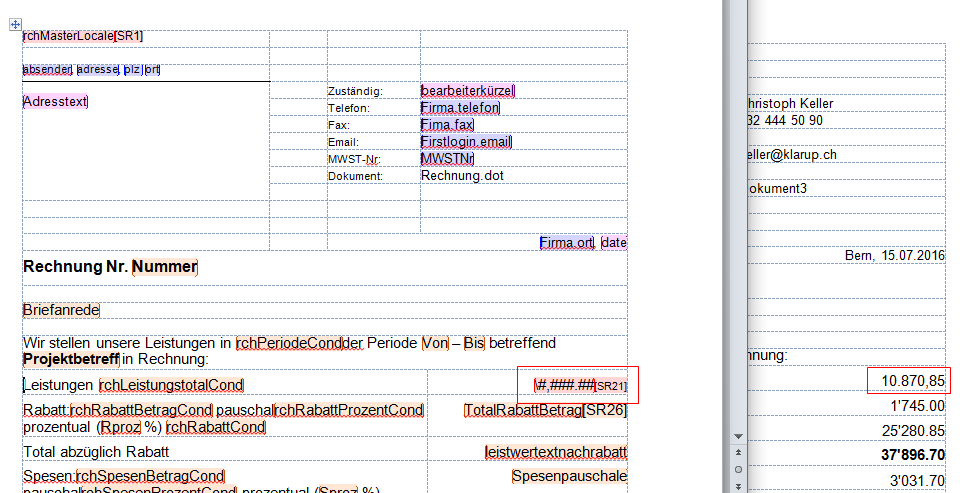The height and width of the screenshot is (493, 966).
Task: Click the Briefanrede field
Action: pyautogui.click(x=61, y=311)
